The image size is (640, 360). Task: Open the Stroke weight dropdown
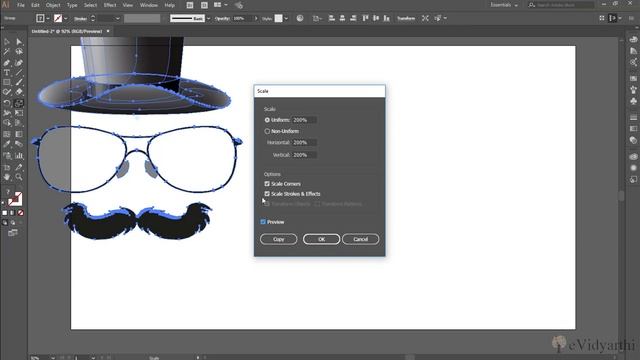point(118,18)
